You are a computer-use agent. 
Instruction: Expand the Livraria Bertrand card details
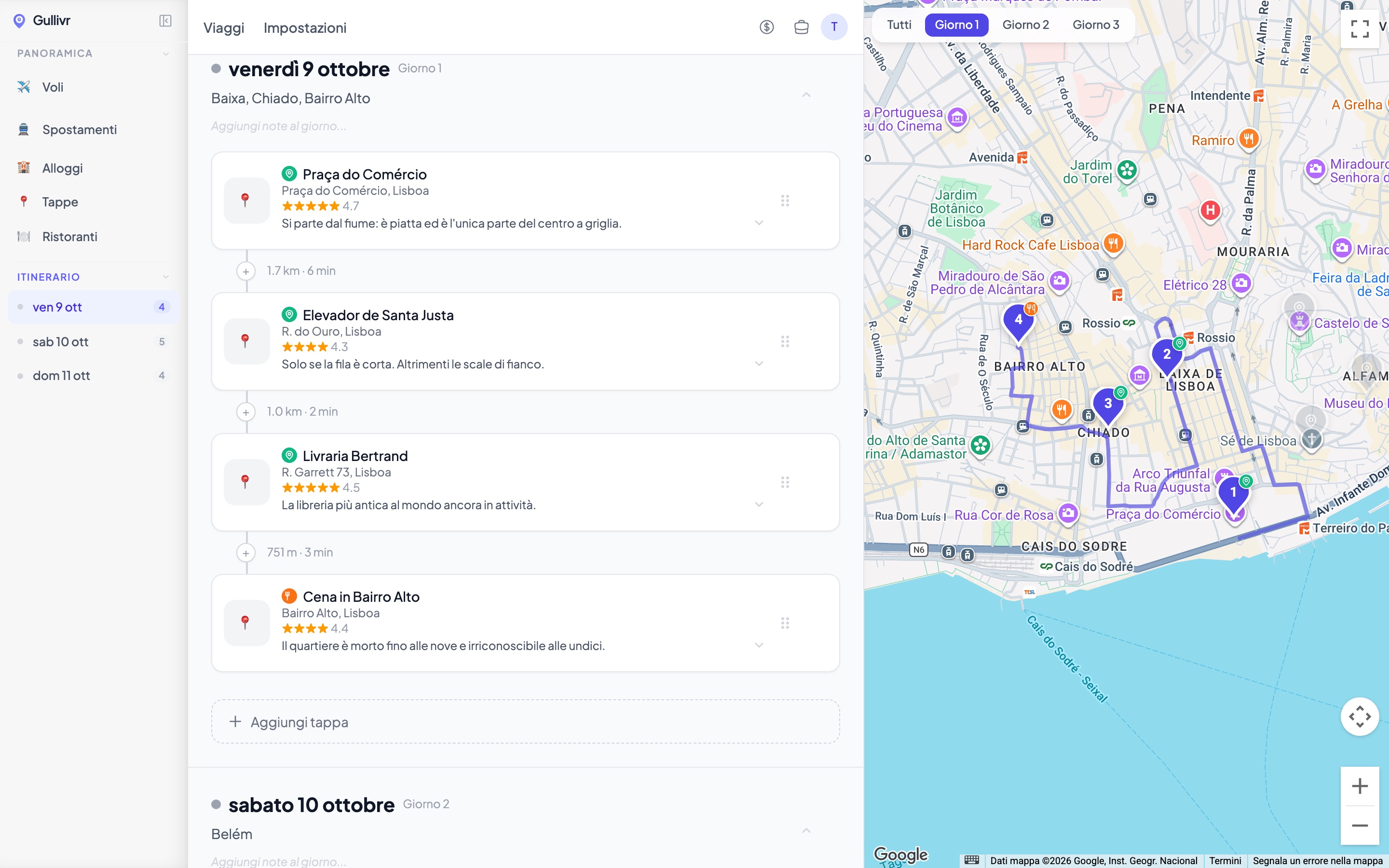[759, 504]
